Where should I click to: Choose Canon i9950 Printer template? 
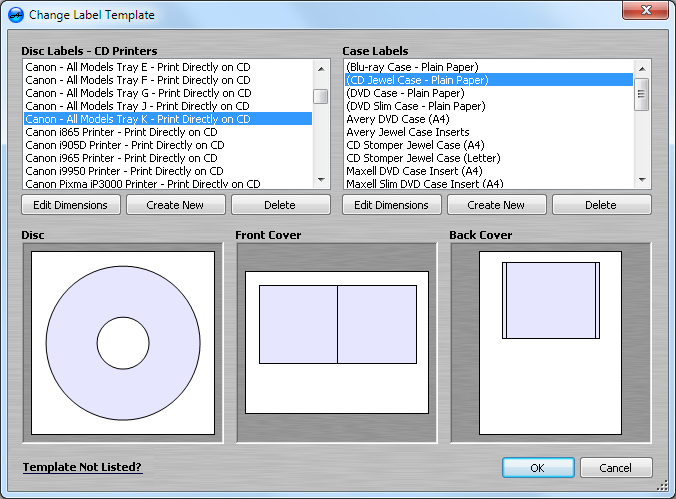pos(168,171)
